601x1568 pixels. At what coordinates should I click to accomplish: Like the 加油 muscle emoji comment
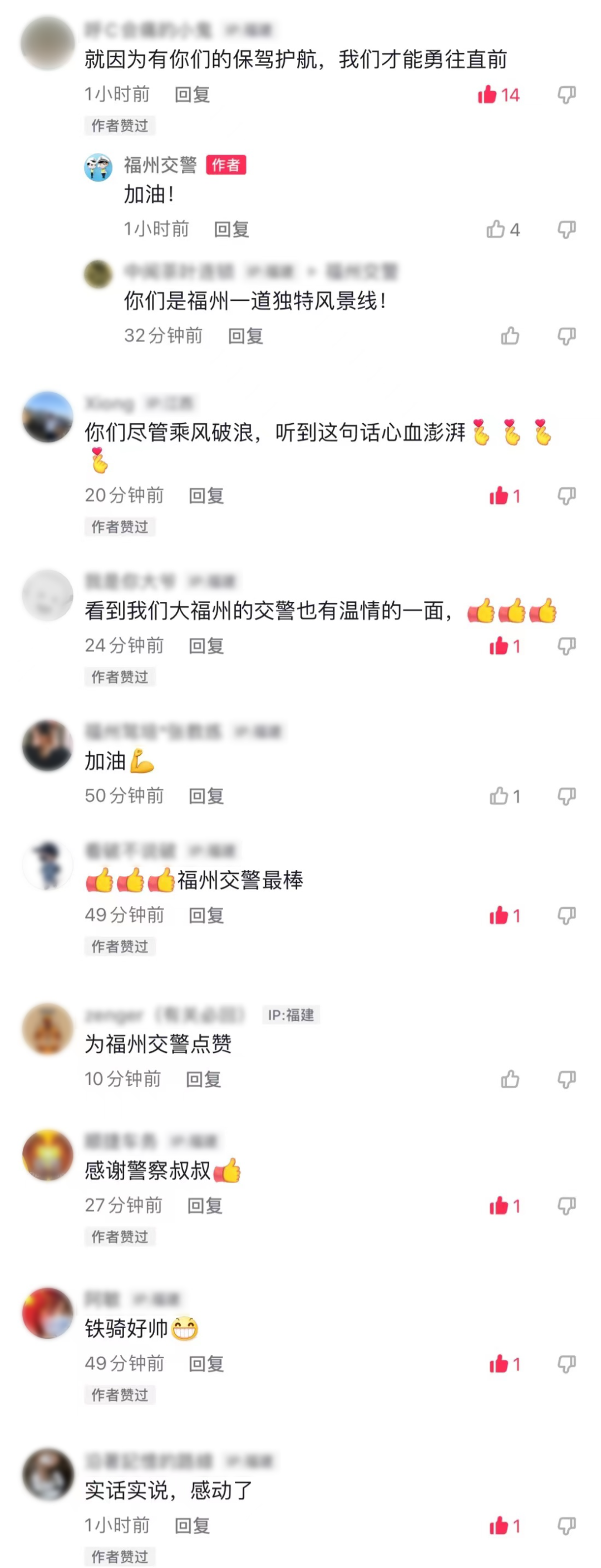click(x=499, y=796)
